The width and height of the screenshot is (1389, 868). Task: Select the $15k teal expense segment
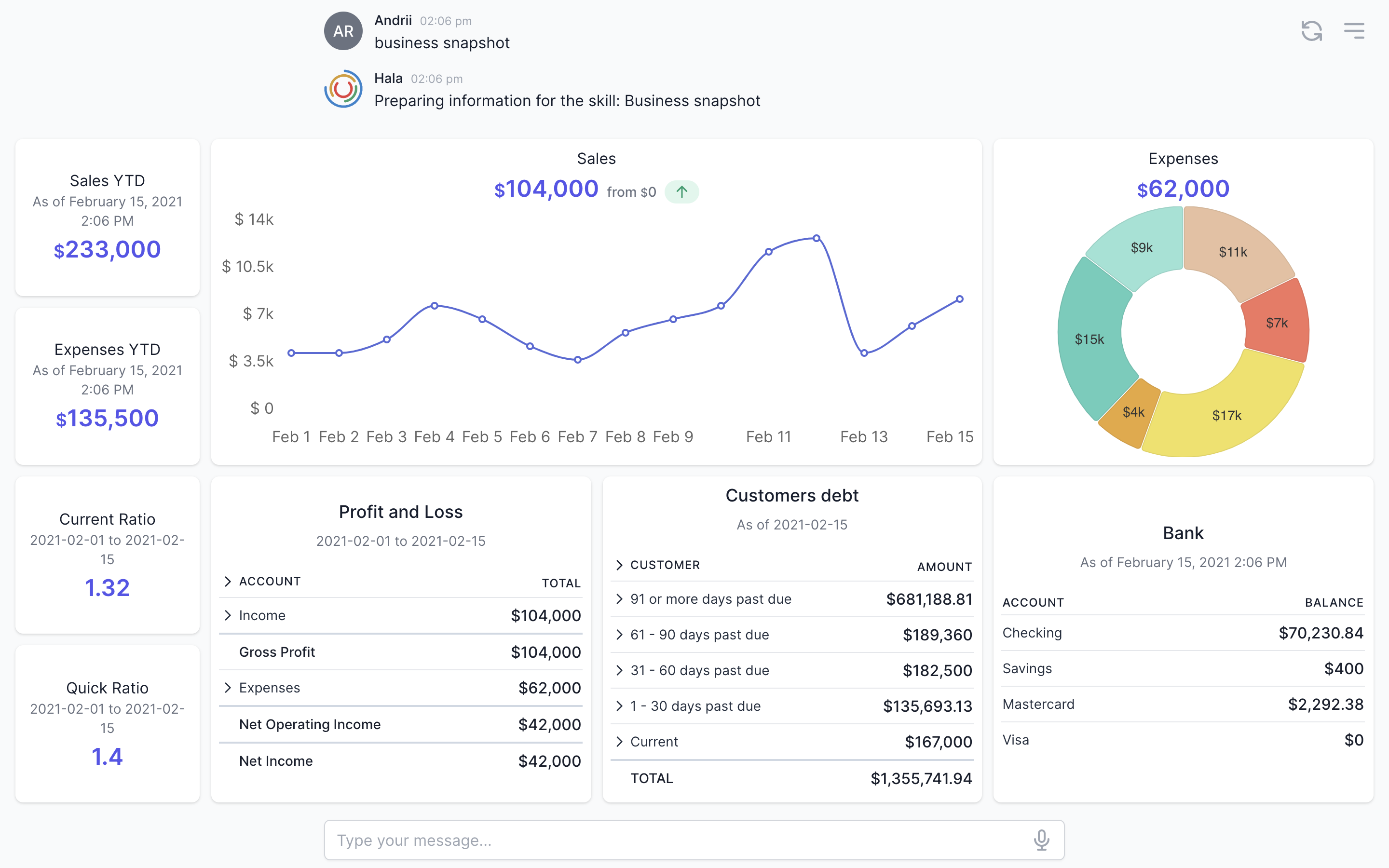1089,339
